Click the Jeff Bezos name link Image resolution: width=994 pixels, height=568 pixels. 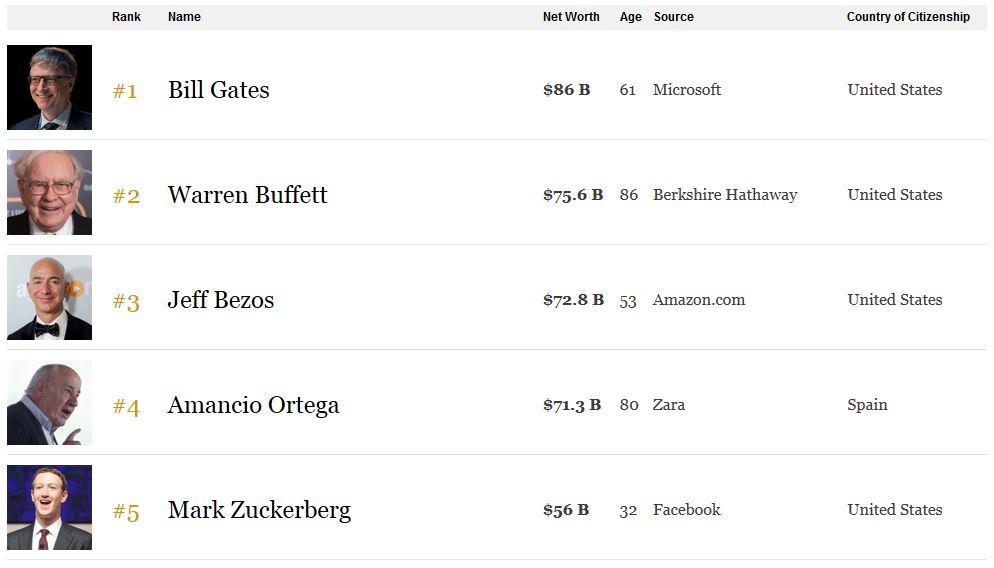click(x=220, y=300)
